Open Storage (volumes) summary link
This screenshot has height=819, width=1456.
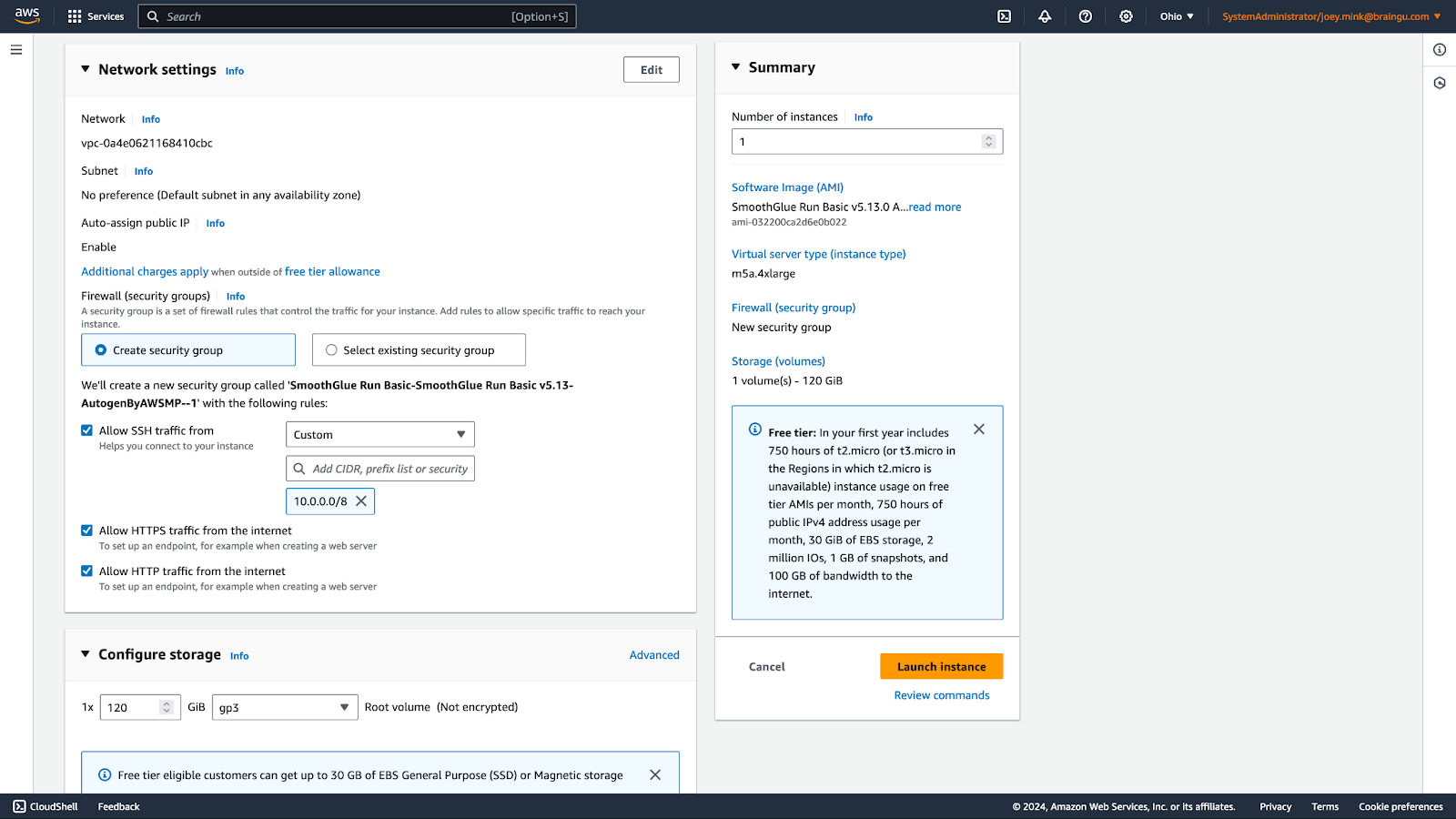778,361
